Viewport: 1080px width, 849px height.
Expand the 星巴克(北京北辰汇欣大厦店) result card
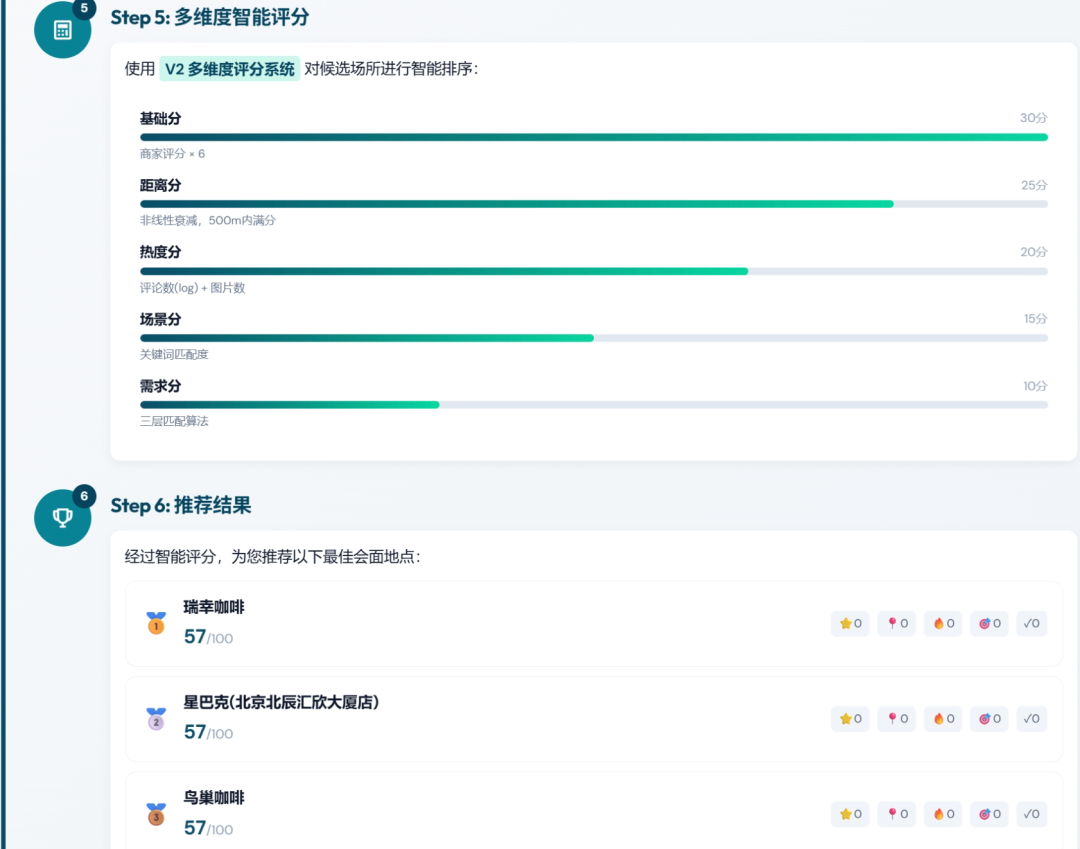pos(500,718)
